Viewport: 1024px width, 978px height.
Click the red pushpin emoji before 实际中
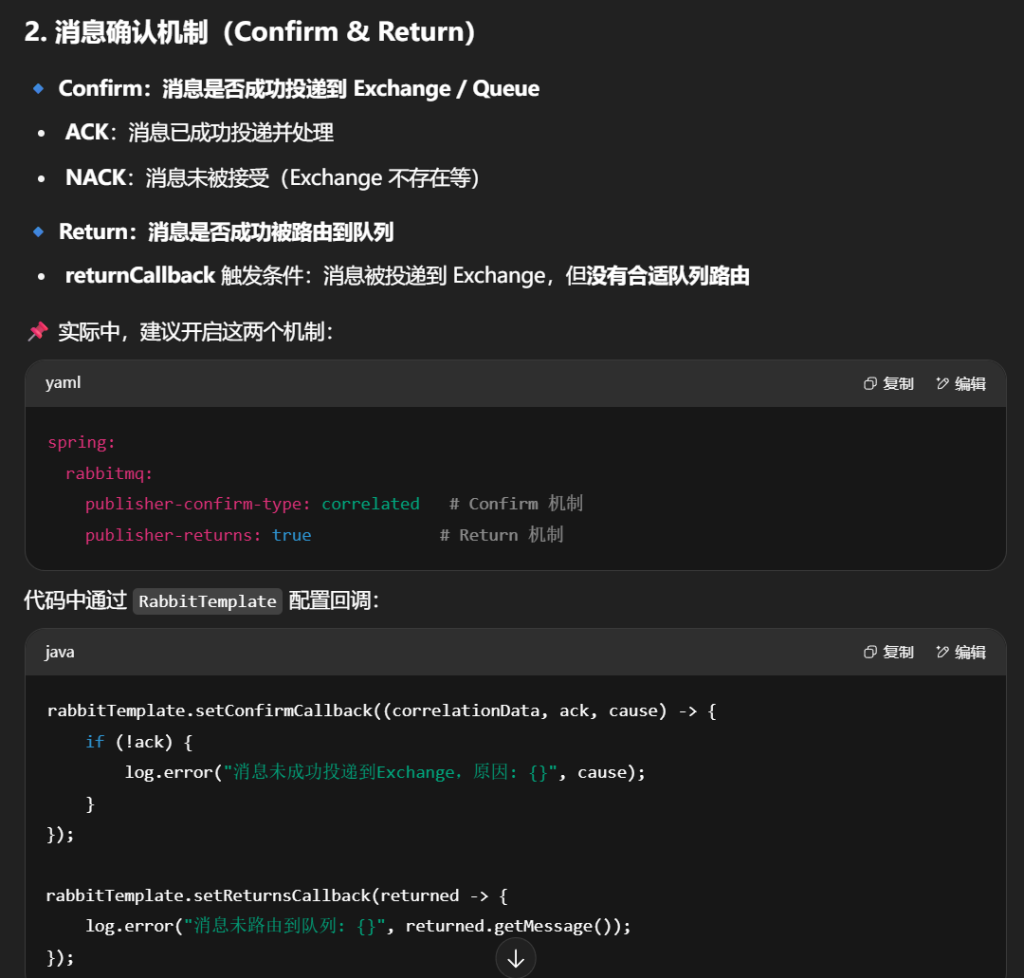pyautogui.click(x=37, y=331)
